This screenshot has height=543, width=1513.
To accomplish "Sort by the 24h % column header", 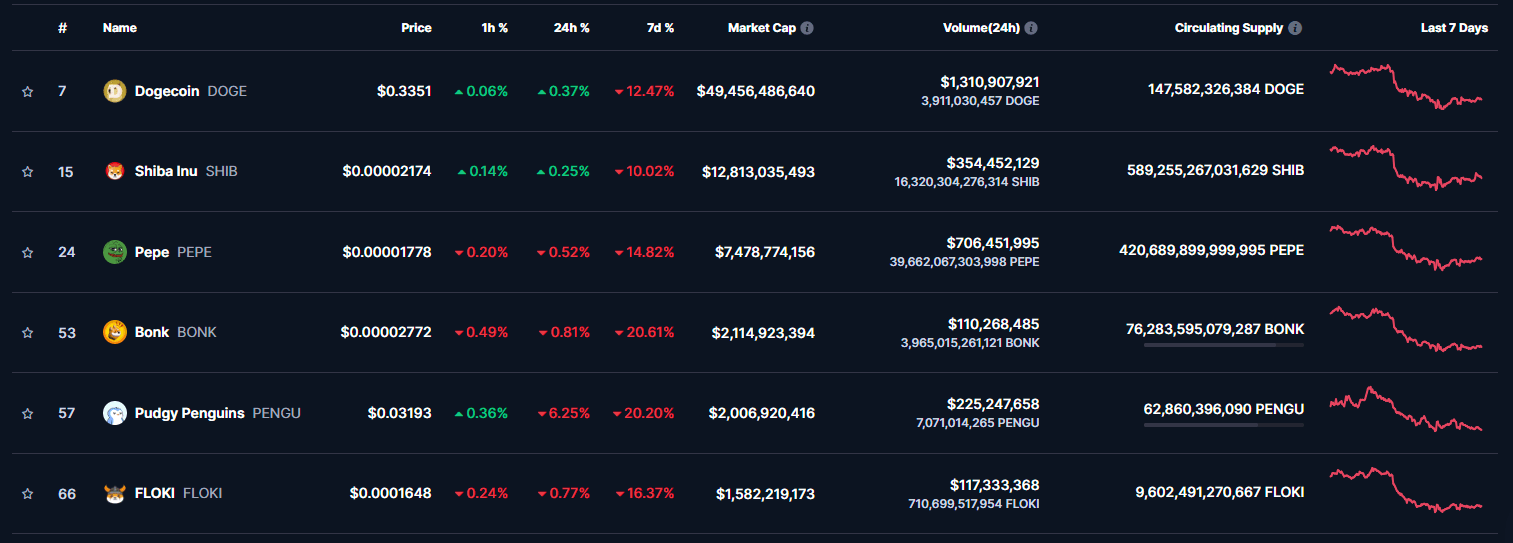I will [x=571, y=28].
